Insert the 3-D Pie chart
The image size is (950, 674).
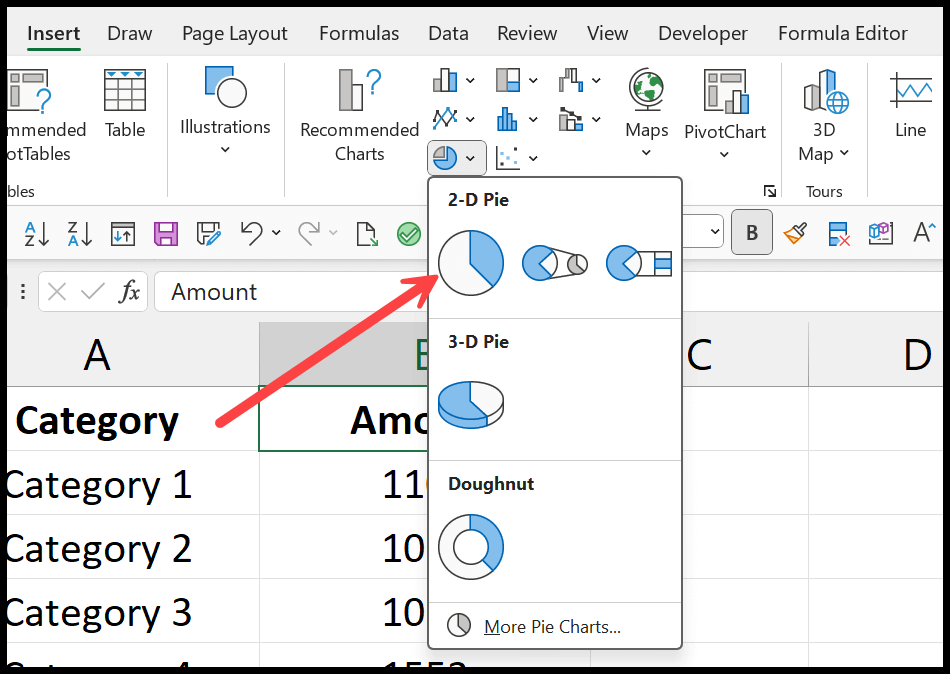(471, 404)
